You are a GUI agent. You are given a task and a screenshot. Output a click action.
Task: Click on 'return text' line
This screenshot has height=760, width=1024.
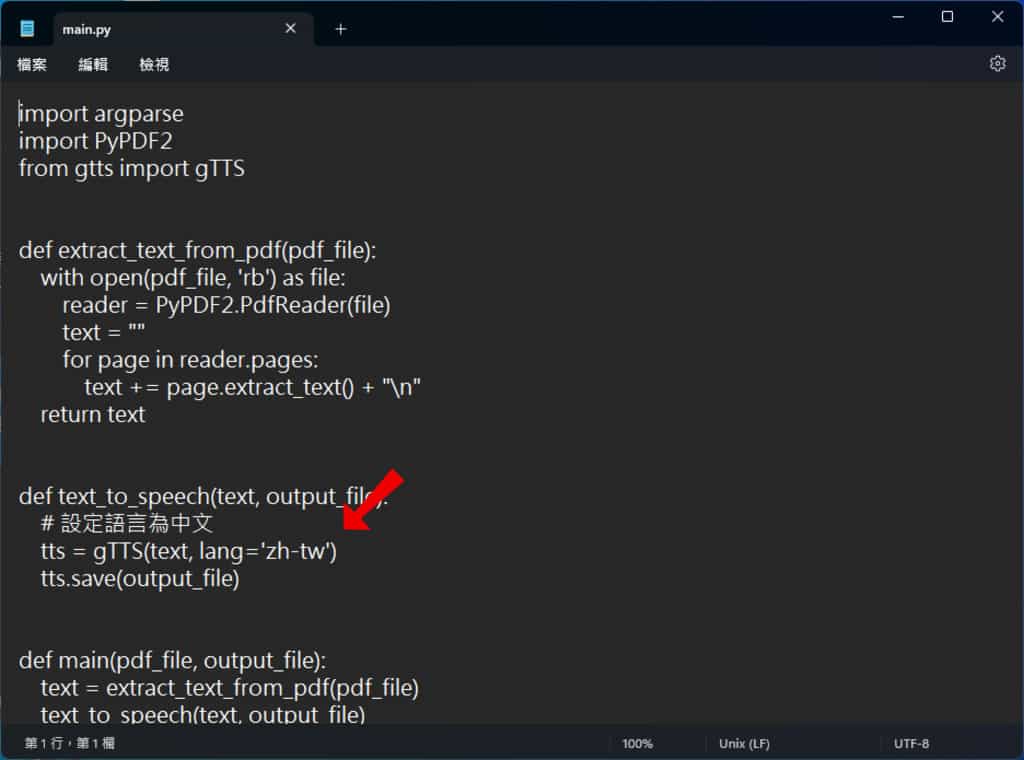click(x=93, y=415)
